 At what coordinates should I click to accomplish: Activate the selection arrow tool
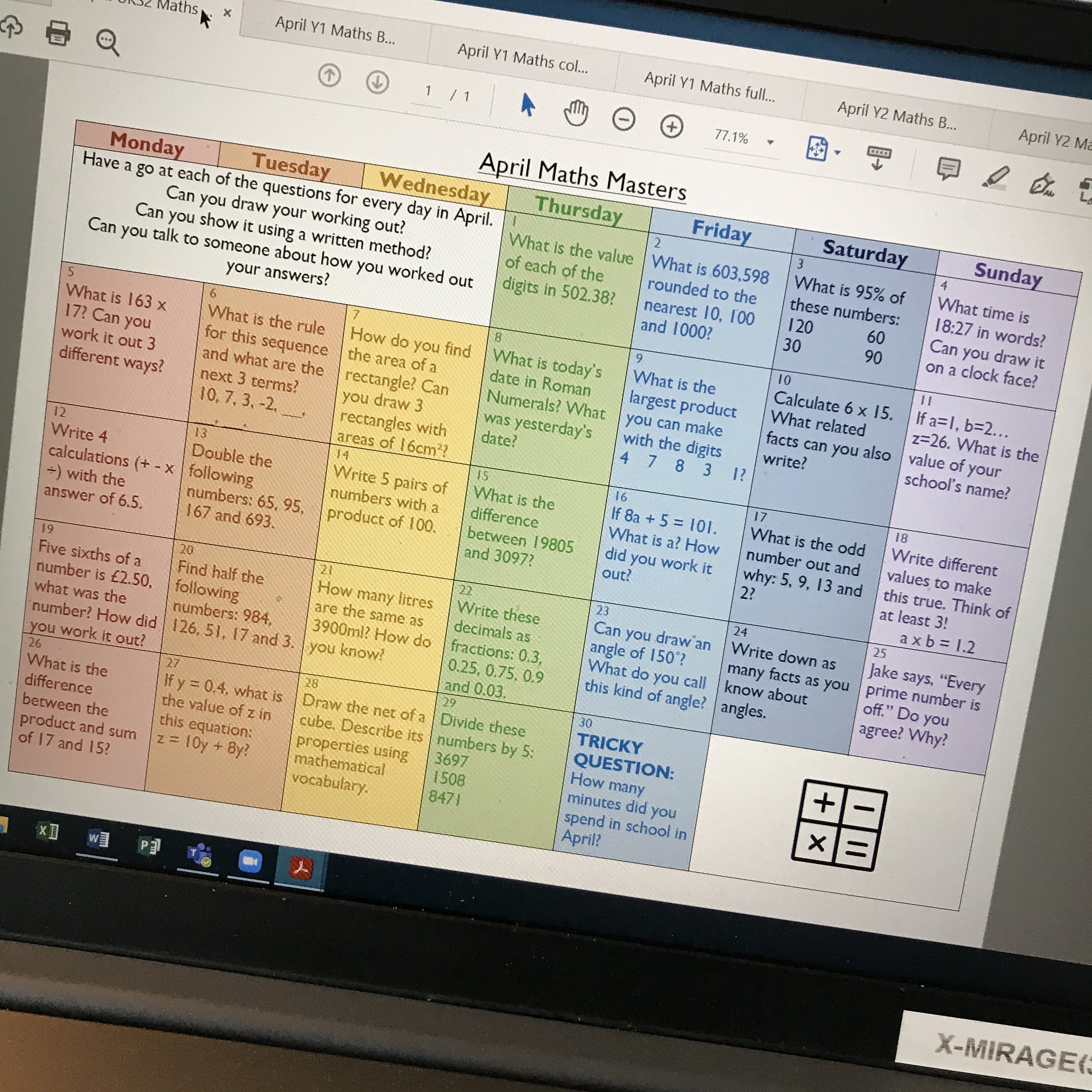coord(527,105)
